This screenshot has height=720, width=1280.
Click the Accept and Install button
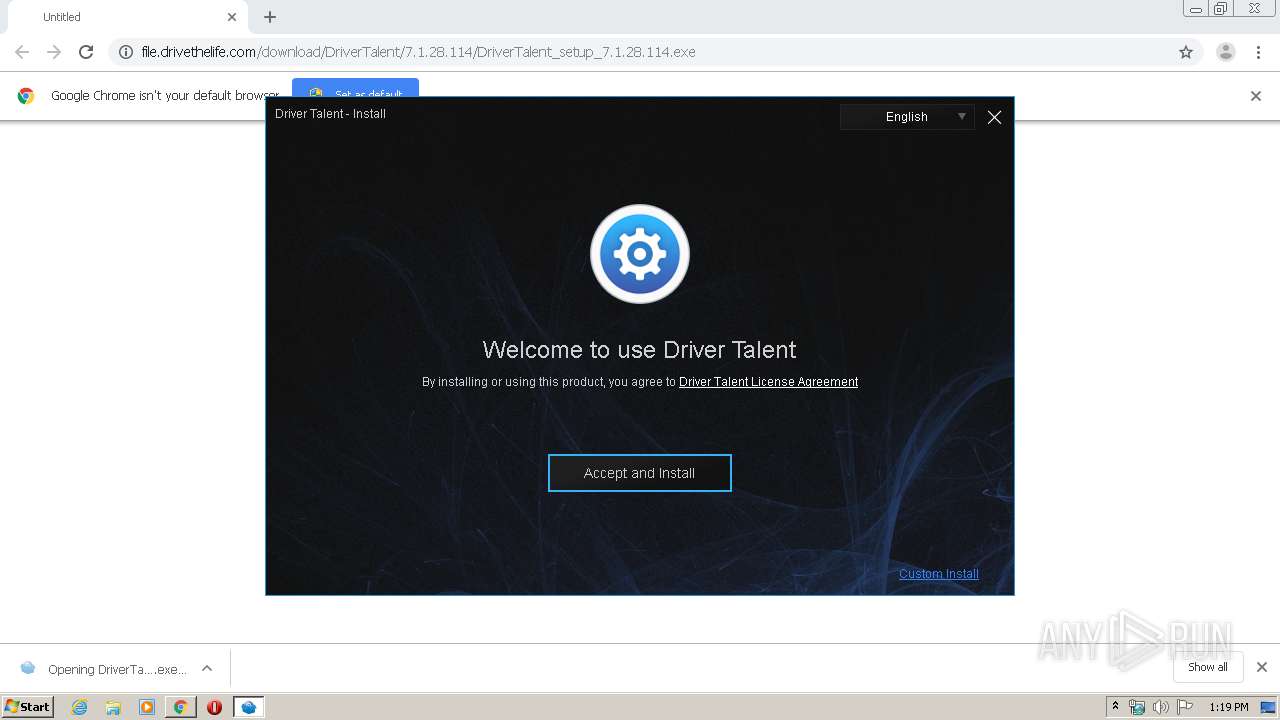point(639,473)
